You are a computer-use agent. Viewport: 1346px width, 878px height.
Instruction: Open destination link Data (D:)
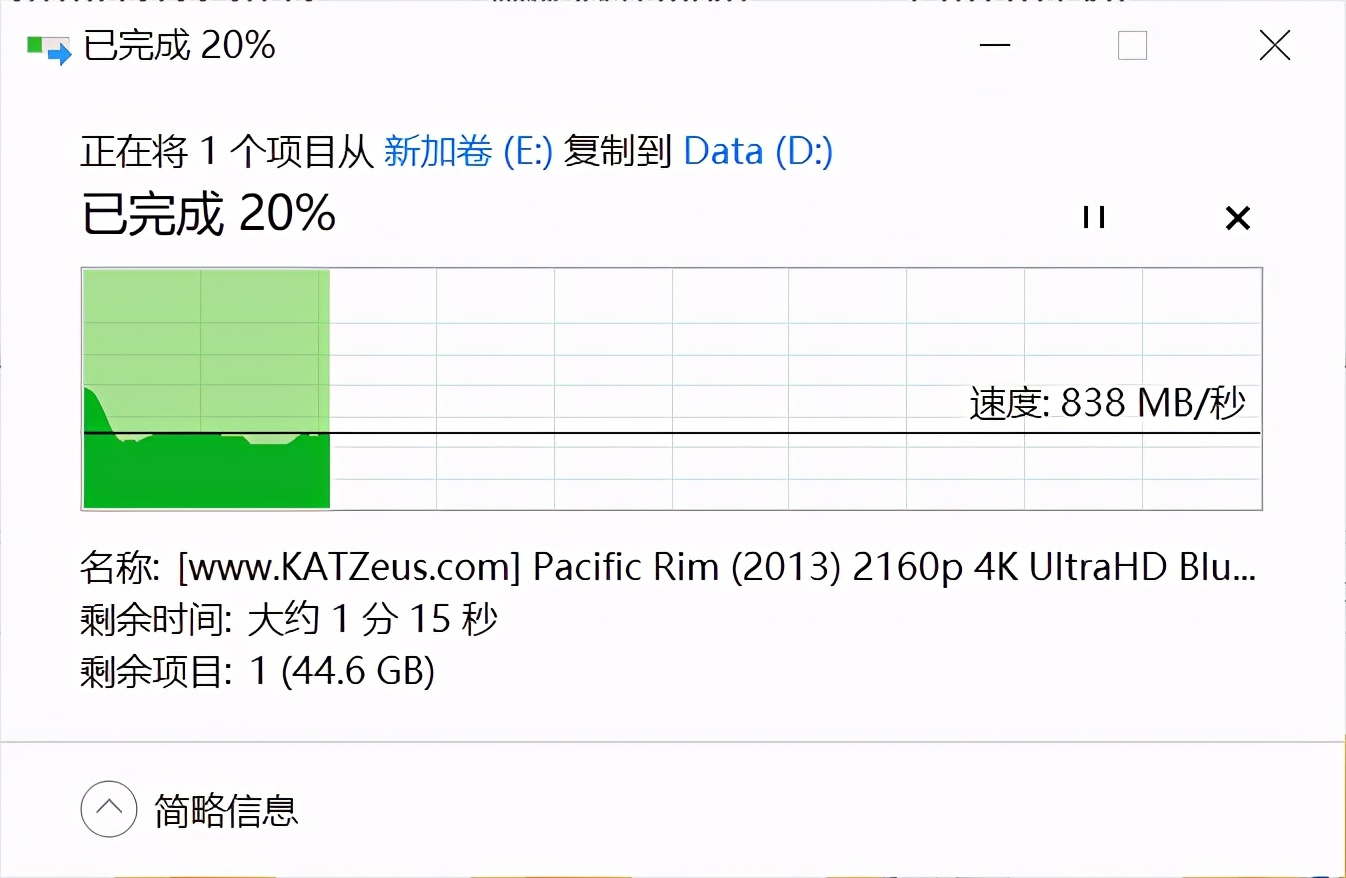[758, 151]
